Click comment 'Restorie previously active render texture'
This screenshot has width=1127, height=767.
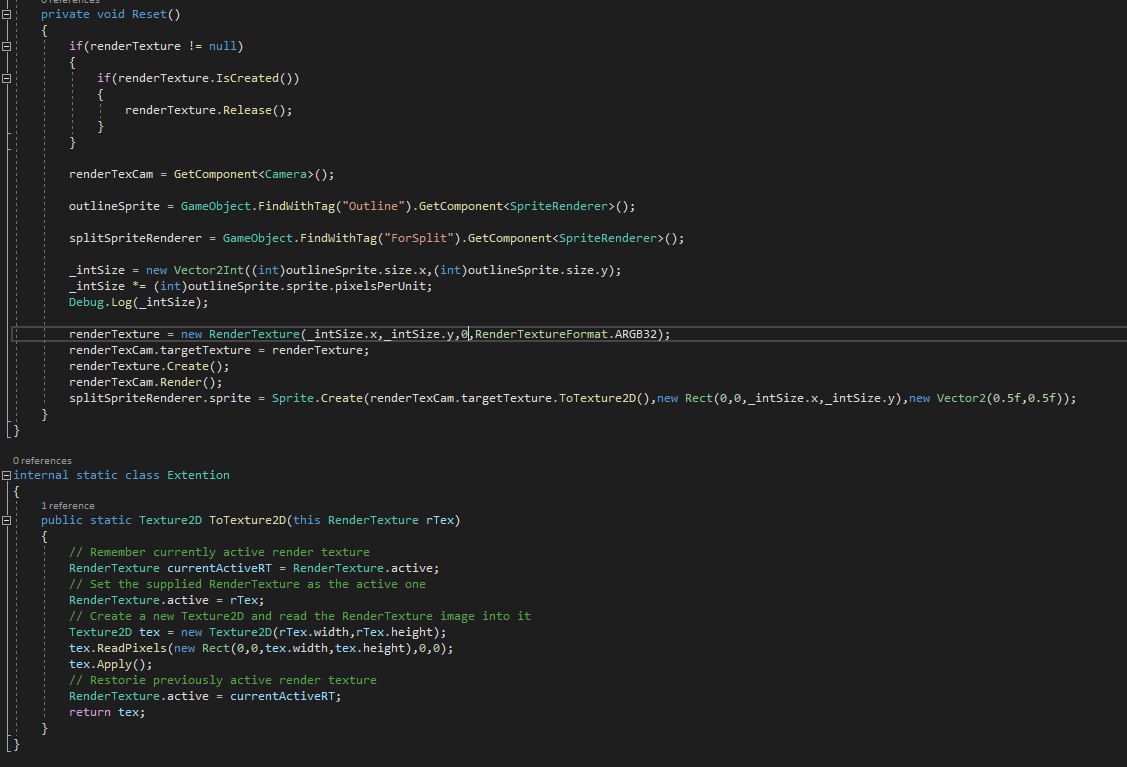tap(223, 680)
